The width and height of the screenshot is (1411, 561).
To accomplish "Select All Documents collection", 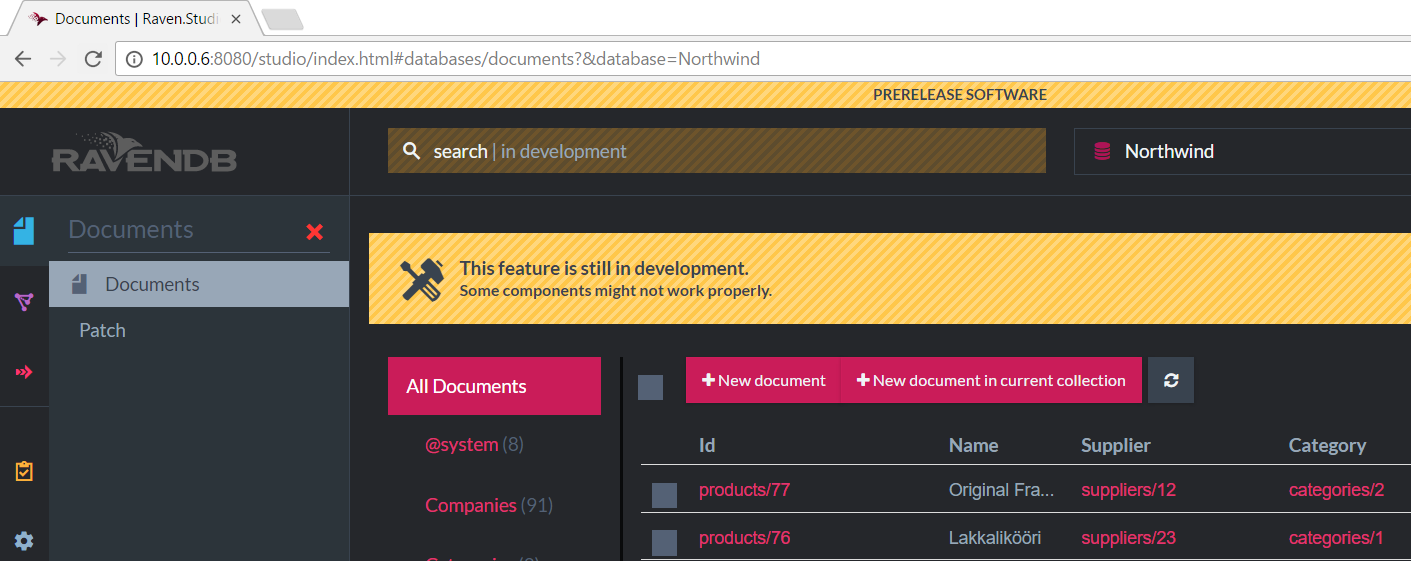I will coord(494,386).
